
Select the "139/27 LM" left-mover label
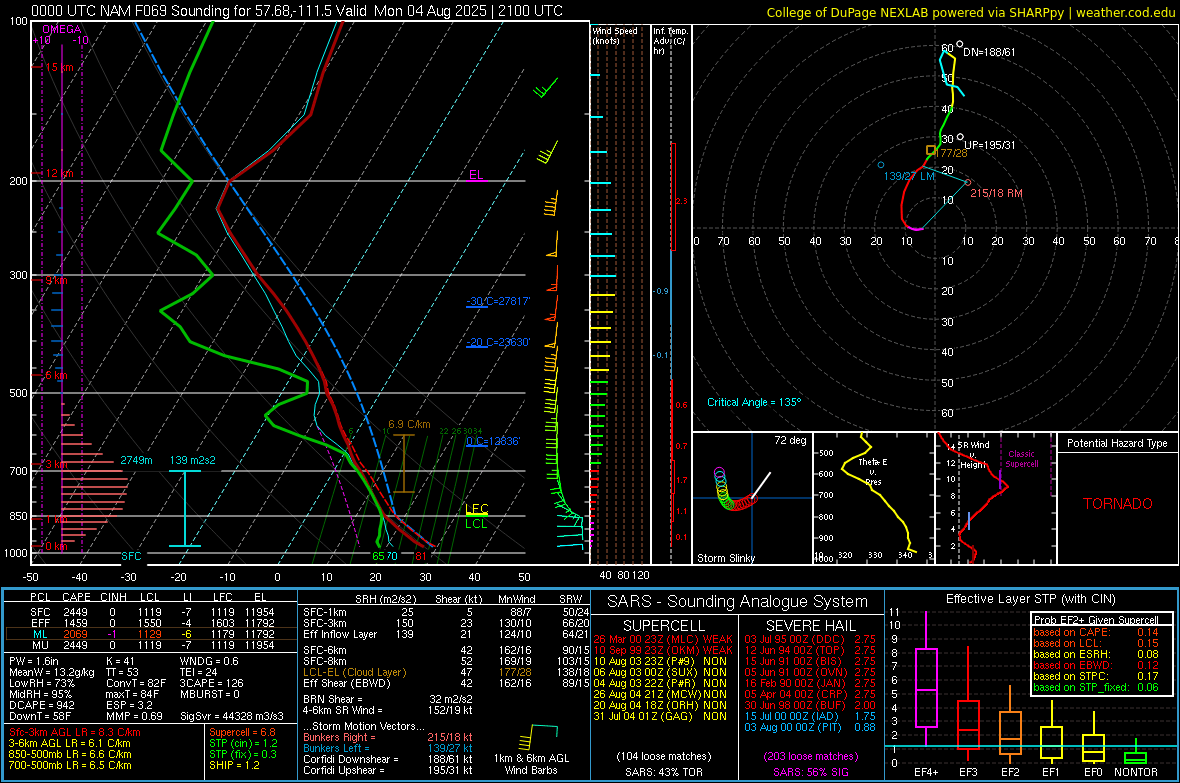coord(909,176)
